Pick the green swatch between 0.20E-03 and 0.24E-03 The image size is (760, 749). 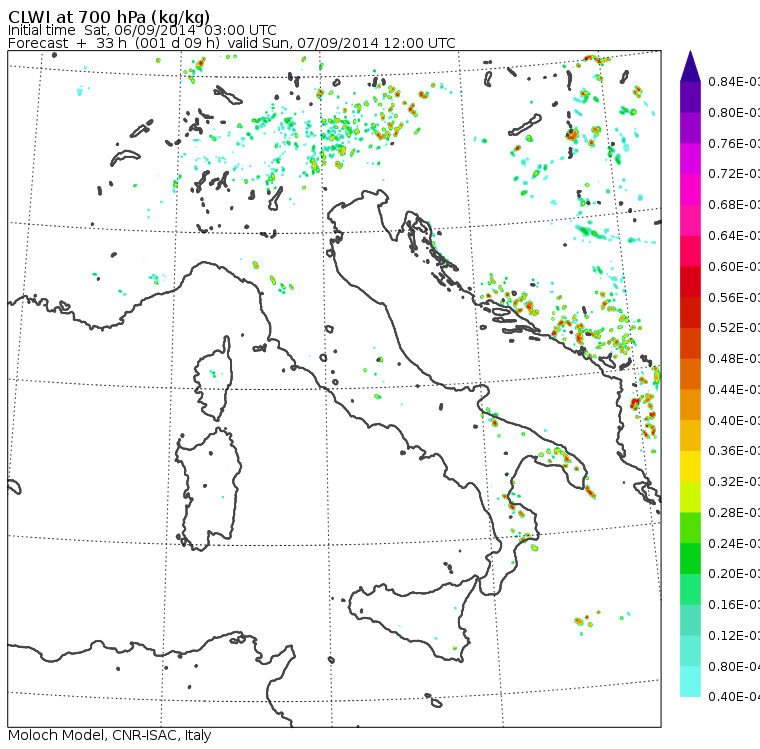690,559
